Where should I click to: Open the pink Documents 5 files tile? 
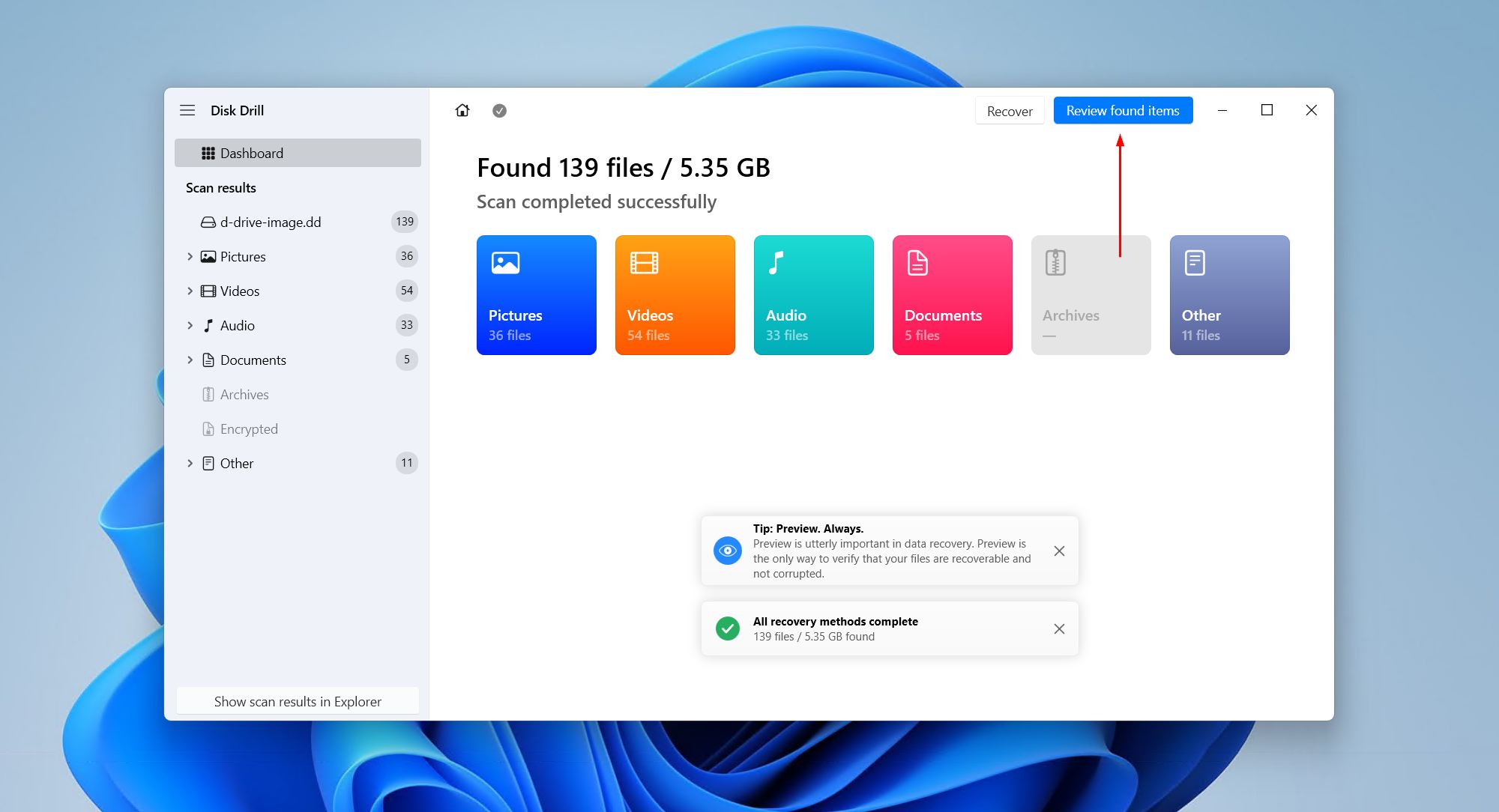point(953,295)
